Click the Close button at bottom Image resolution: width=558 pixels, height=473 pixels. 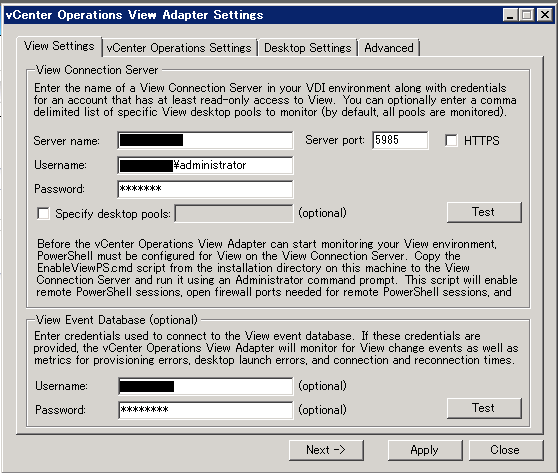pos(506,450)
